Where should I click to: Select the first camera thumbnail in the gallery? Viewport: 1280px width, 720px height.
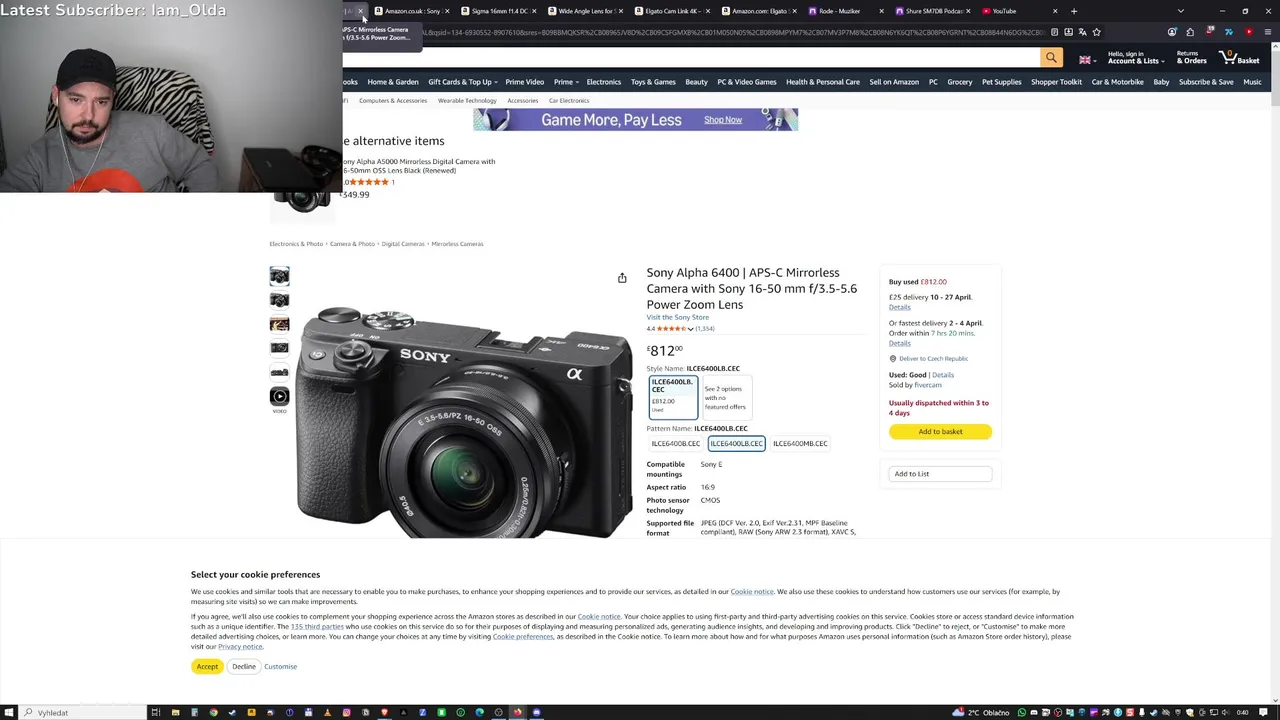tap(279, 276)
